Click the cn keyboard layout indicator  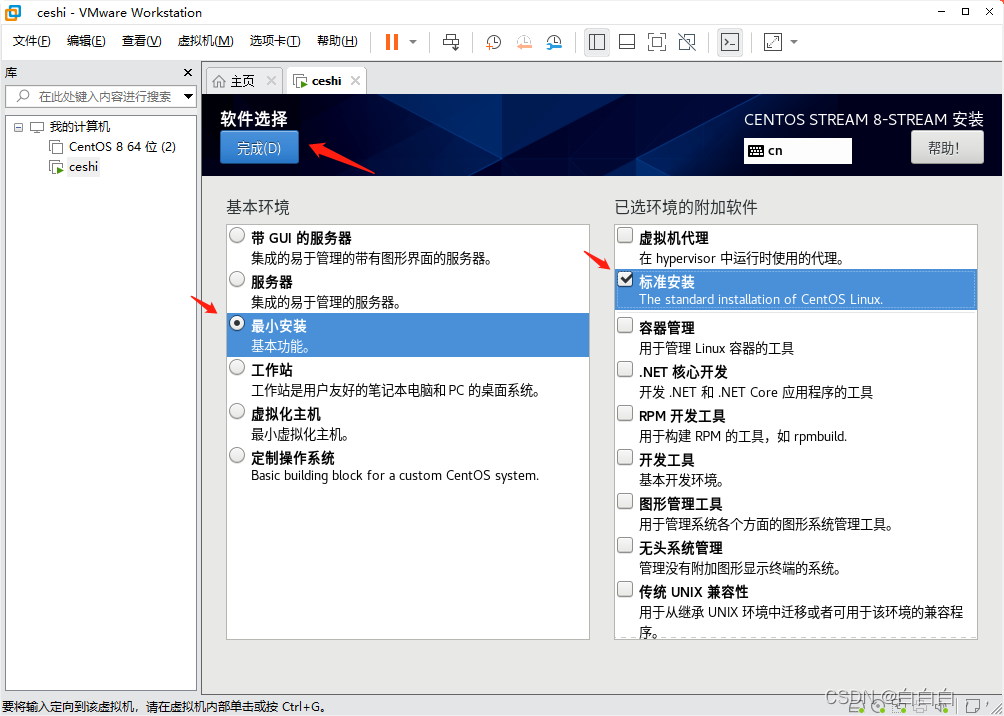798,151
